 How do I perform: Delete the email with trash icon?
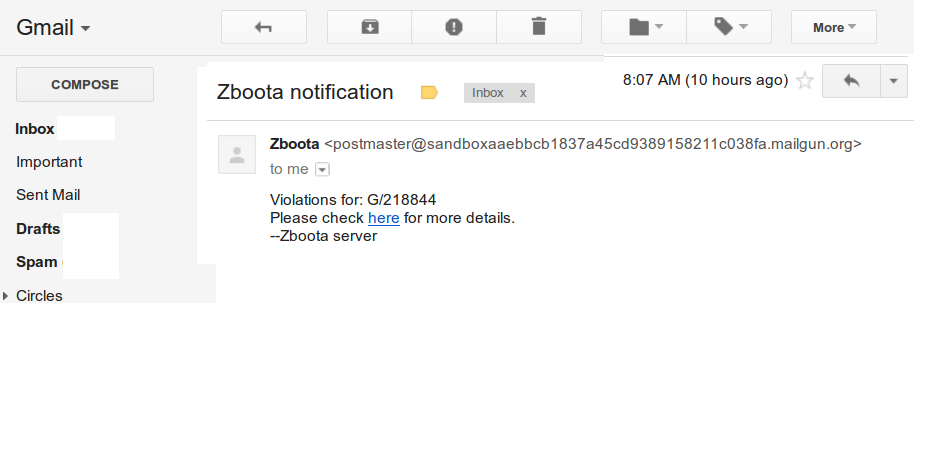point(539,27)
